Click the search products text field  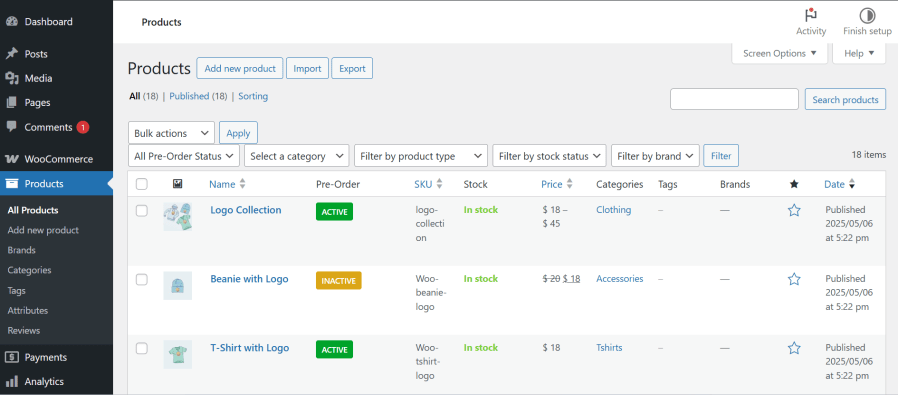click(x=734, y=99)
